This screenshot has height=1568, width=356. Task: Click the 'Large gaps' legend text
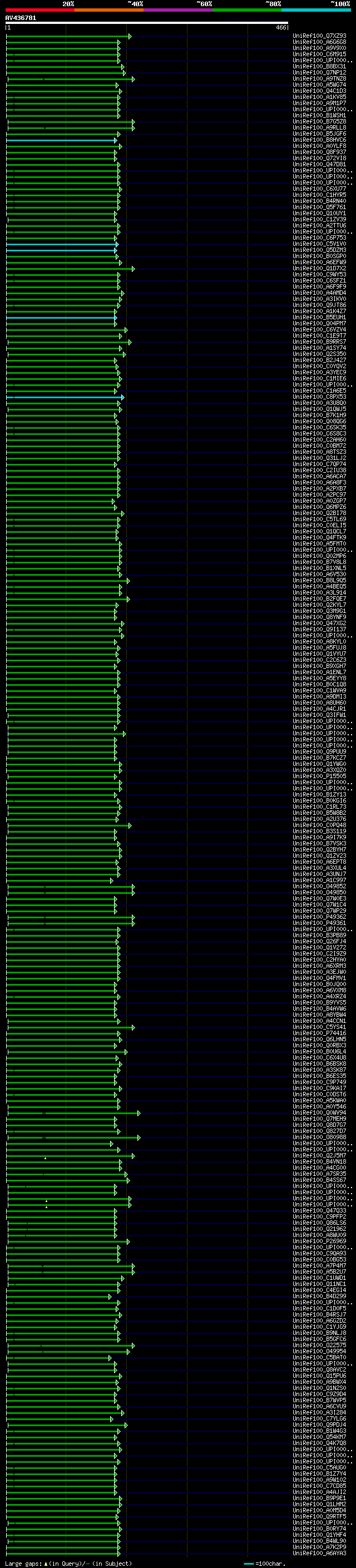23,1563
